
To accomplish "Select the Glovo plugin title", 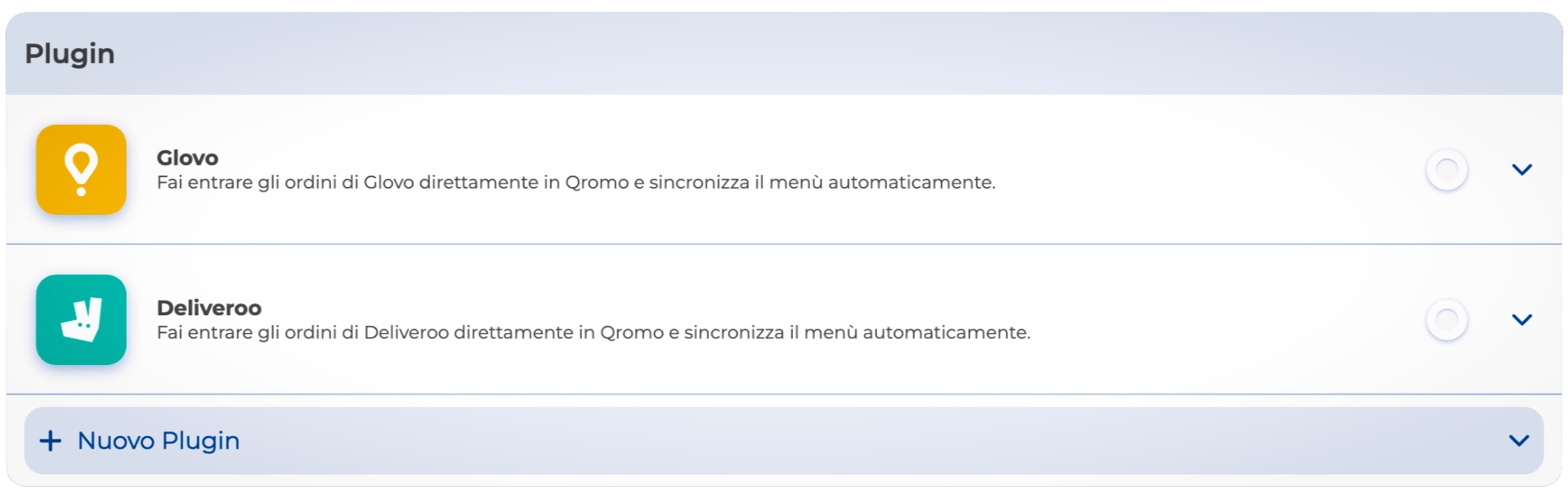I will tap(187, 158).
